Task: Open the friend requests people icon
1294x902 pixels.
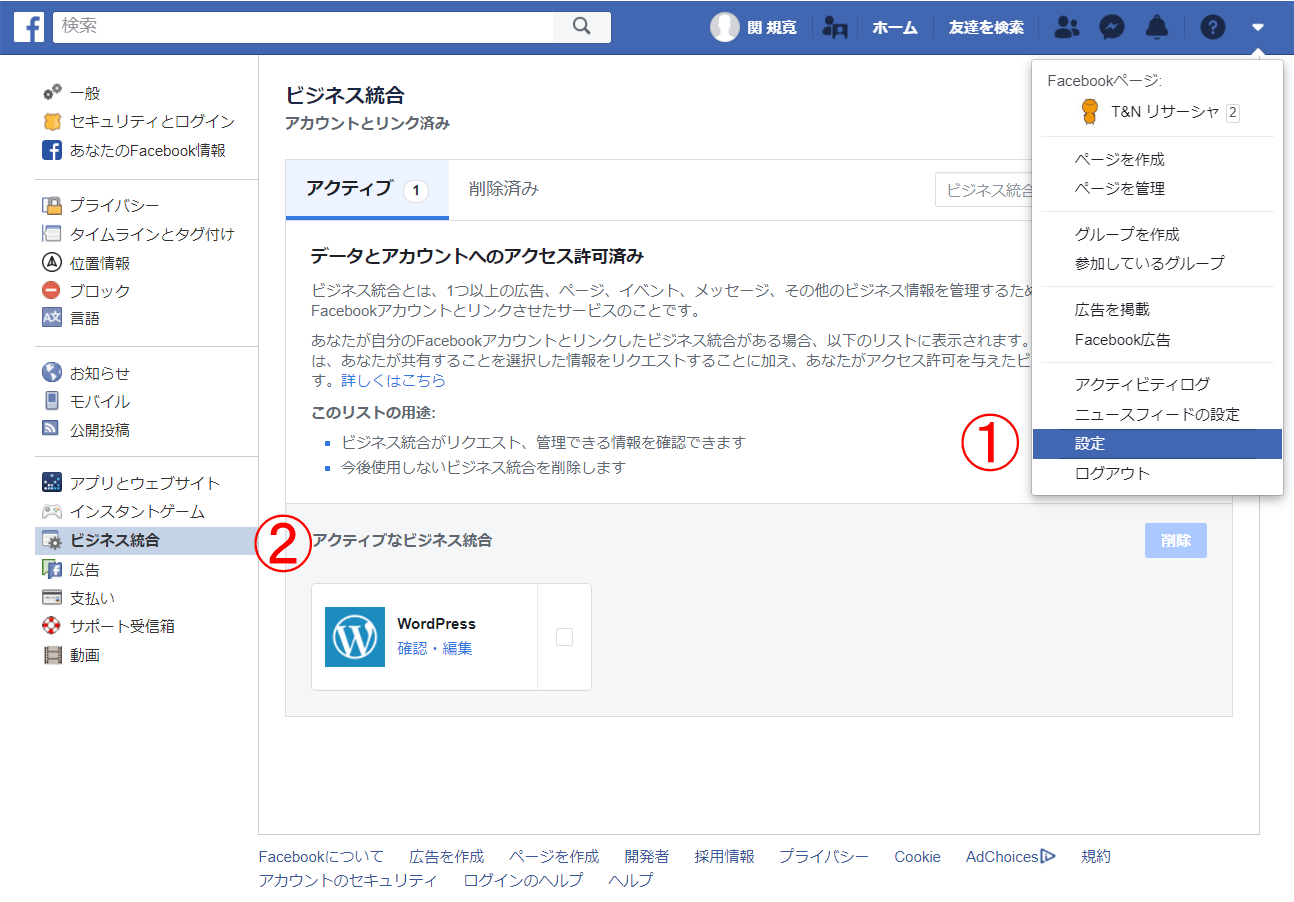Action: [x=1067, y=27]
